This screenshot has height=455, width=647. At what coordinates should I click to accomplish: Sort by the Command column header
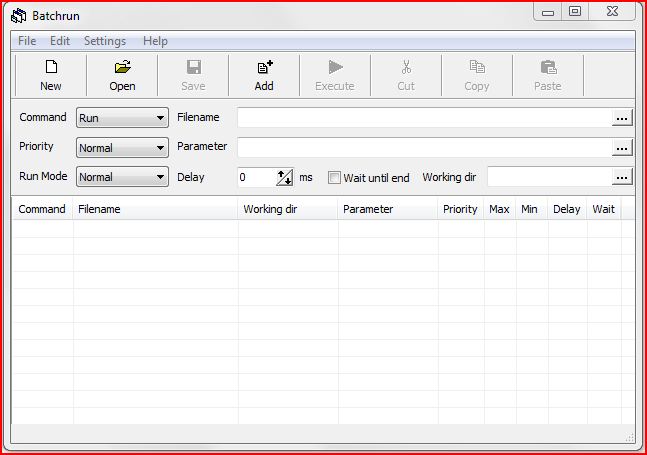(43, 209)
